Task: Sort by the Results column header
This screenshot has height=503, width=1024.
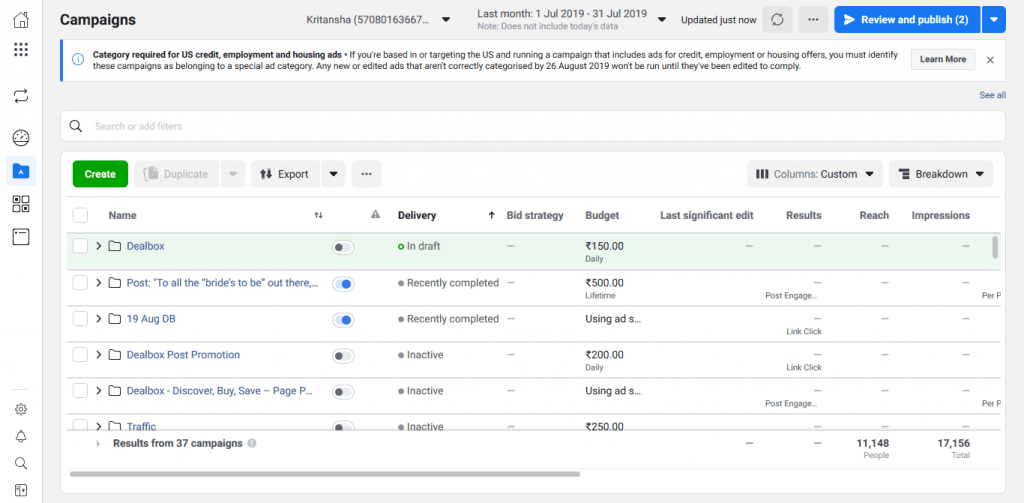Action: (804, 215)
